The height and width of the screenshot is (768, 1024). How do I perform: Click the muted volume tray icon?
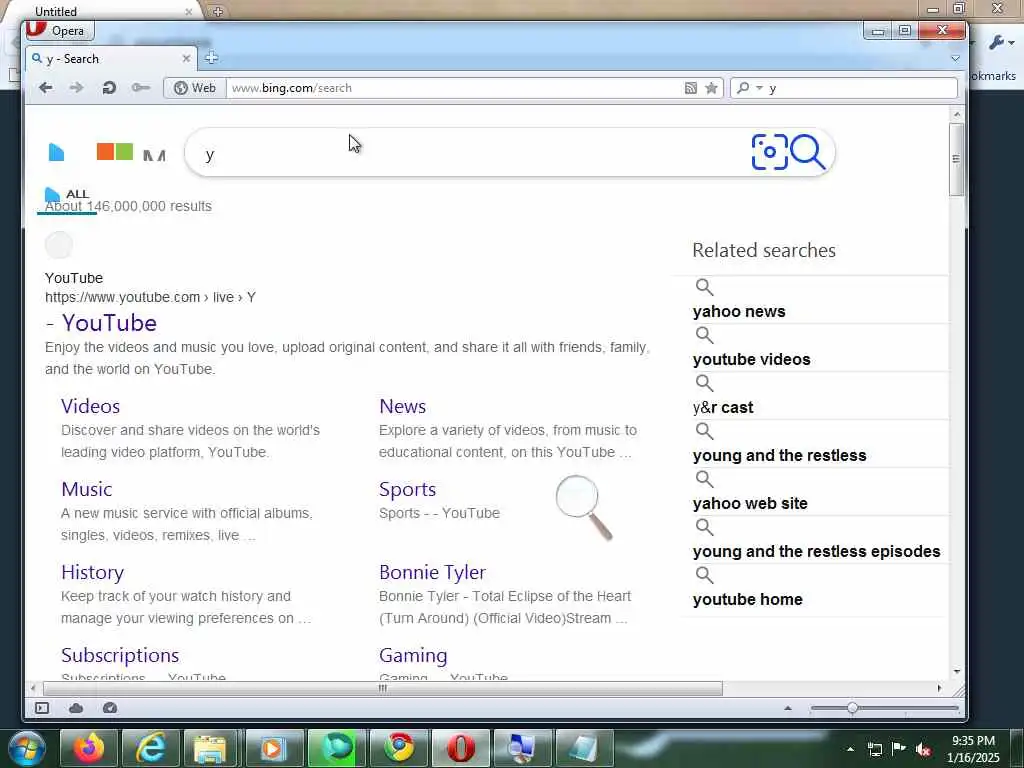click(x=923, y=749)
